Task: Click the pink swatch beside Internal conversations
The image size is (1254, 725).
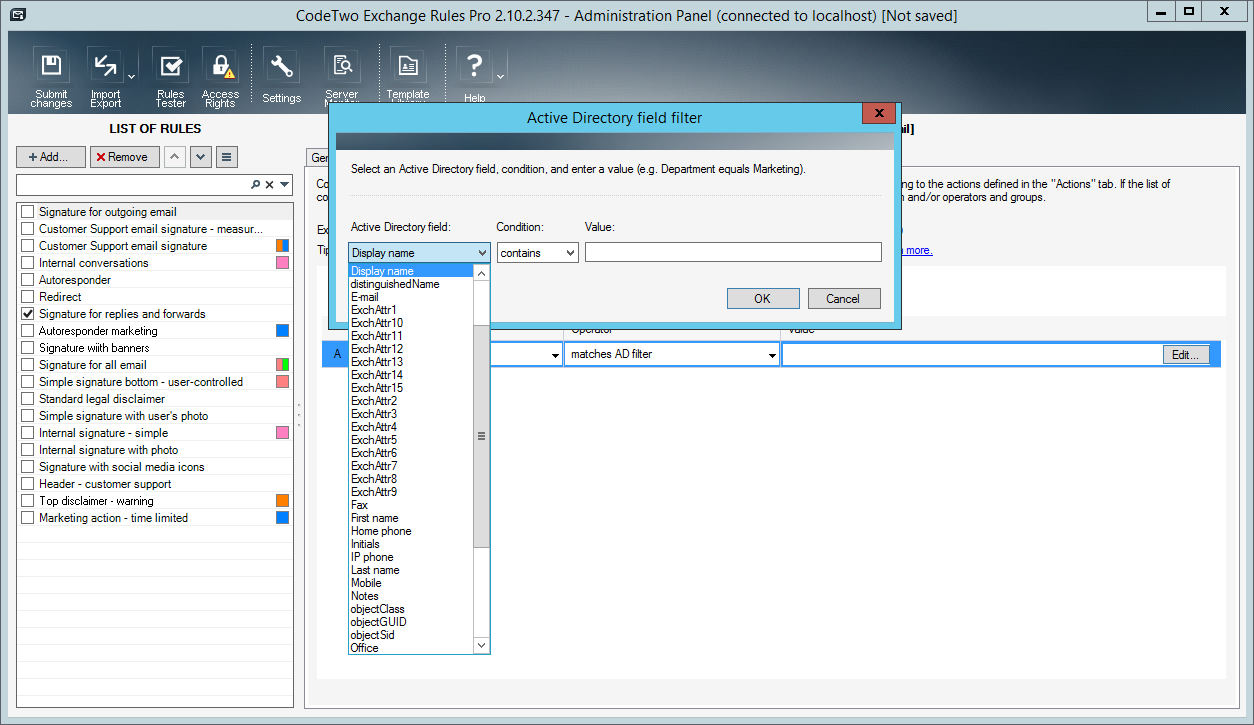Action: [x=283, y=263]
